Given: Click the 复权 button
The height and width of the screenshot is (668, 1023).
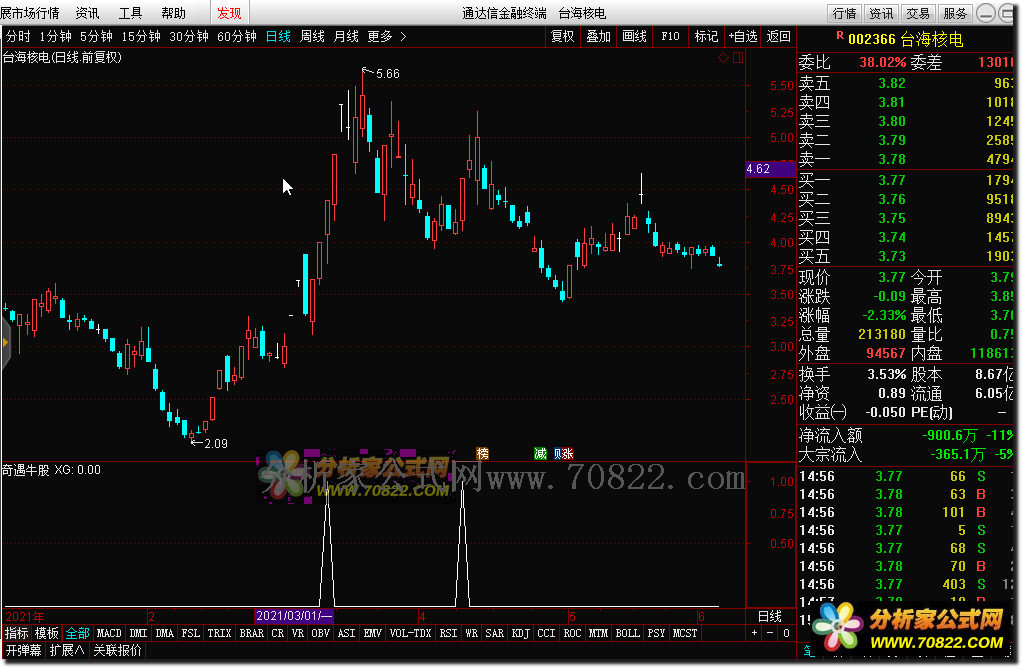Looking at the screenshot, I should pos(562,37).
